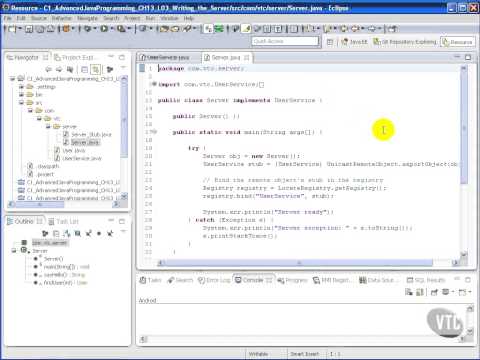The image size is (480, 360).
Task: Open the Run button dropdown arrow
Action: 112,29
